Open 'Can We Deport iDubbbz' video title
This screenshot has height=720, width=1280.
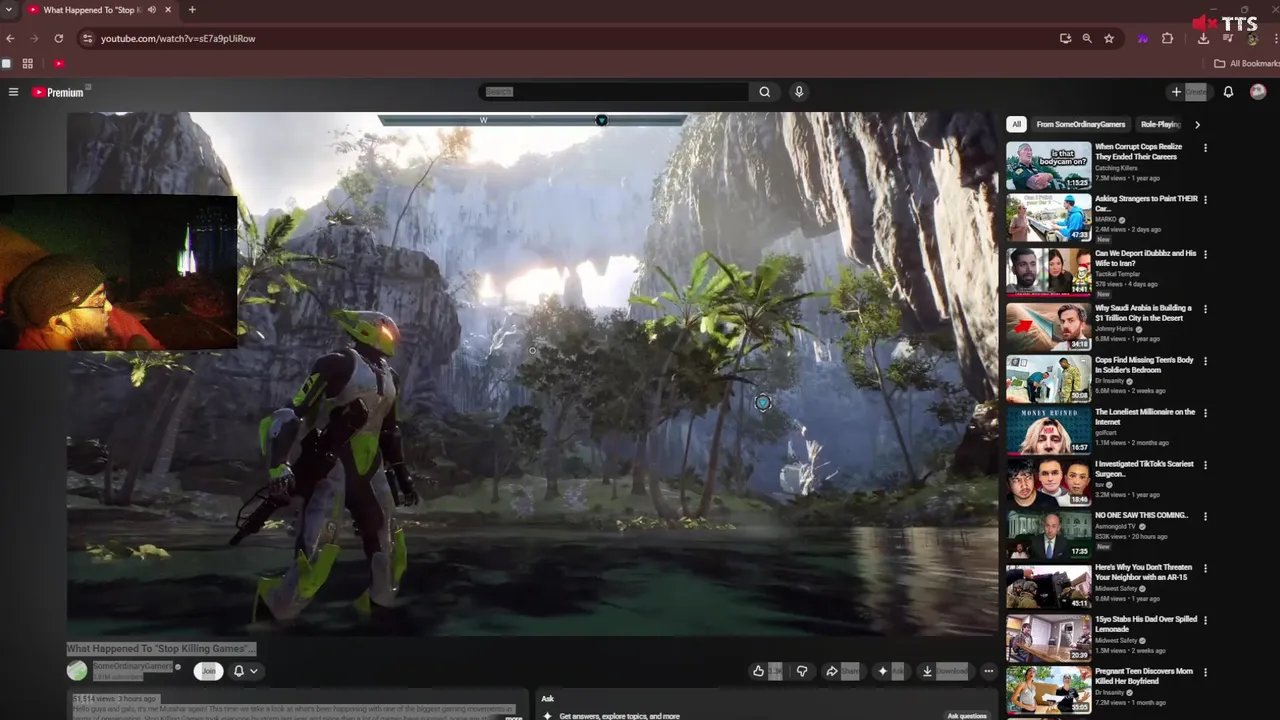click(1145, 258)
